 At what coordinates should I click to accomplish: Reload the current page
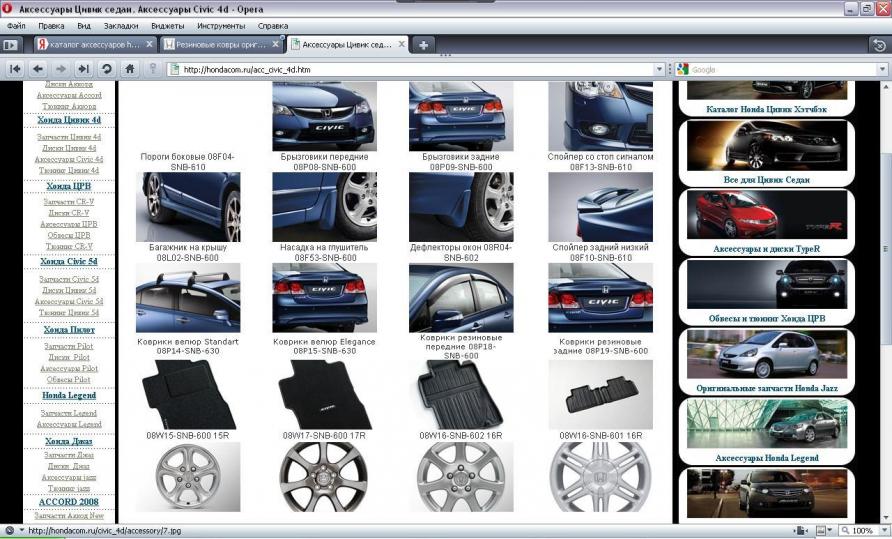click(106, 69)
